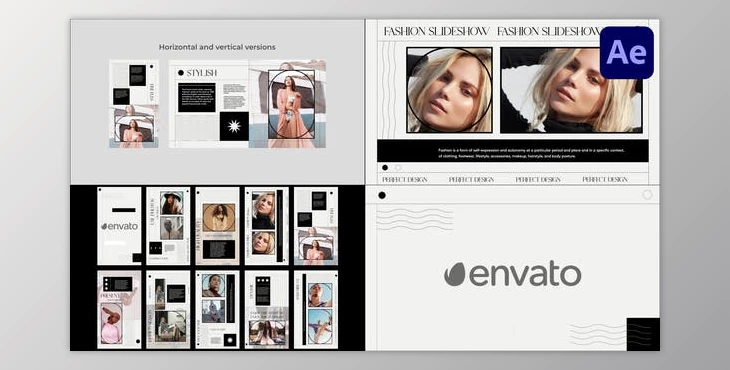730x370 pixels.
Task: Open the blonde portrait inside the circle frame
Action: pyautogui.click(x=449, y=90)
